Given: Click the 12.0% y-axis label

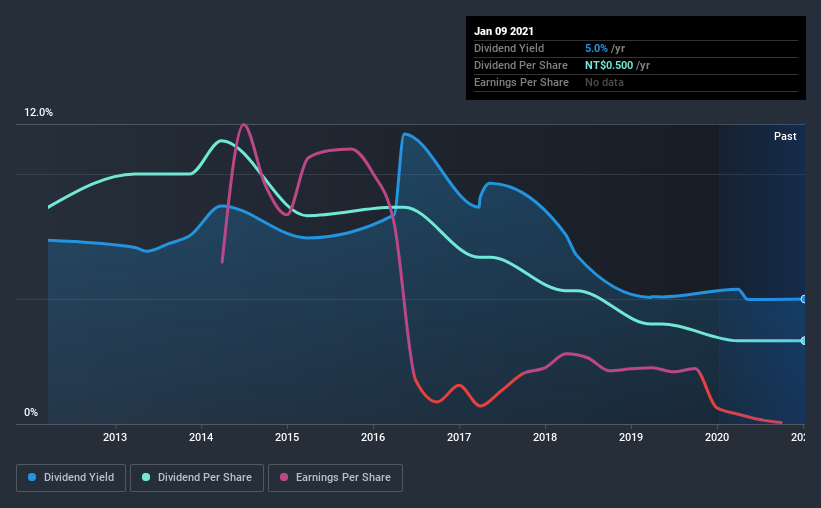Looking at the screenshot, I should (38, 113).
